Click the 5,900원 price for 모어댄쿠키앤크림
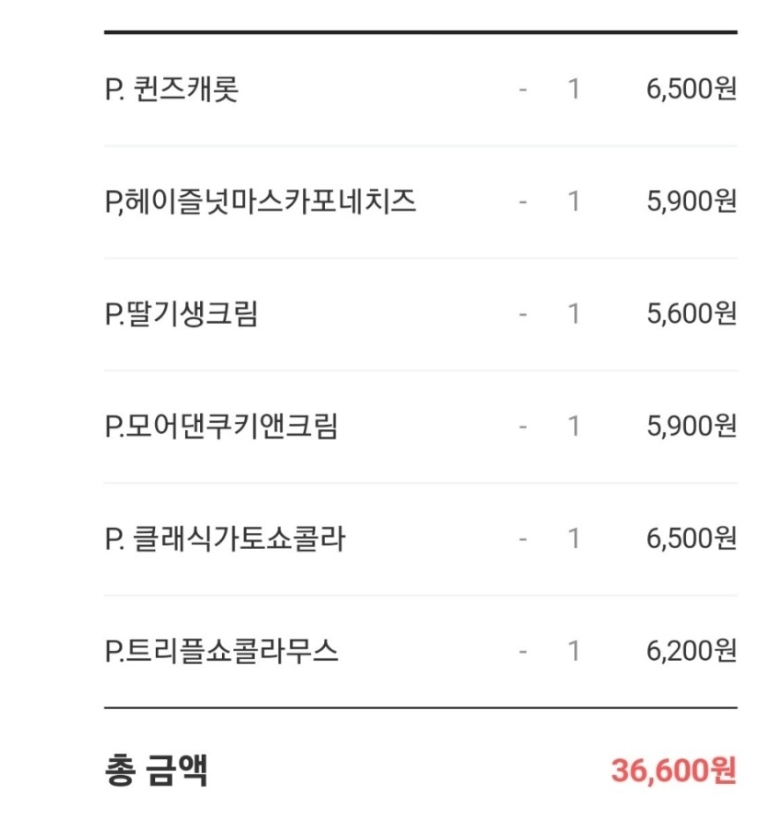Image resolution: width=771 pixels, height=819 pixels. pos(691,427)
